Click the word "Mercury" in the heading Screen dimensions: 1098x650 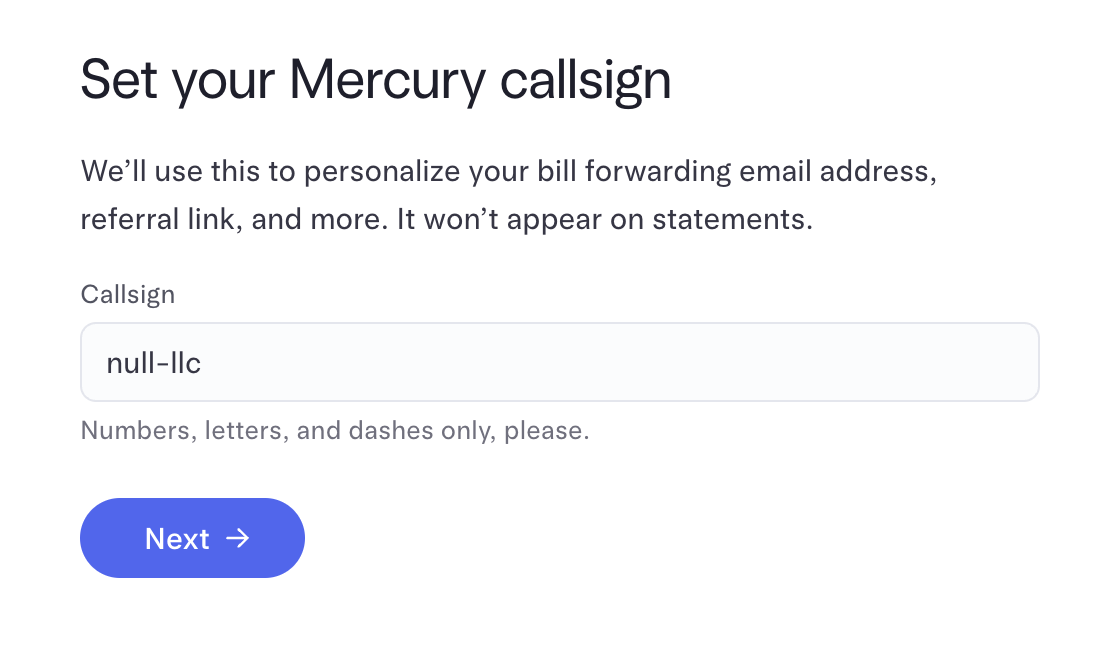tap(387, 81)
